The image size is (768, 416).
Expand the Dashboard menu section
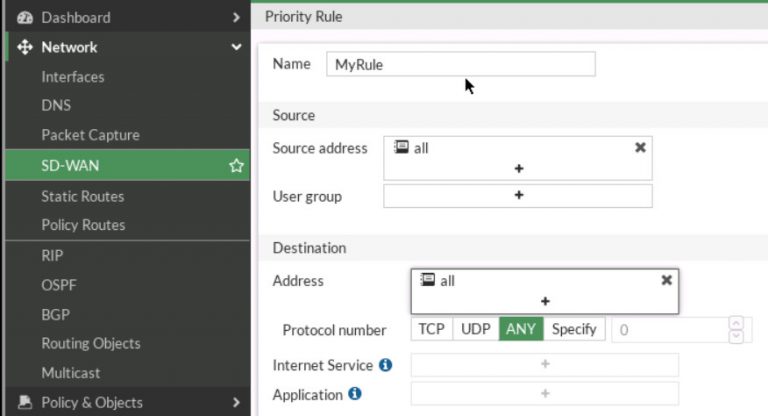click(236, 17)
